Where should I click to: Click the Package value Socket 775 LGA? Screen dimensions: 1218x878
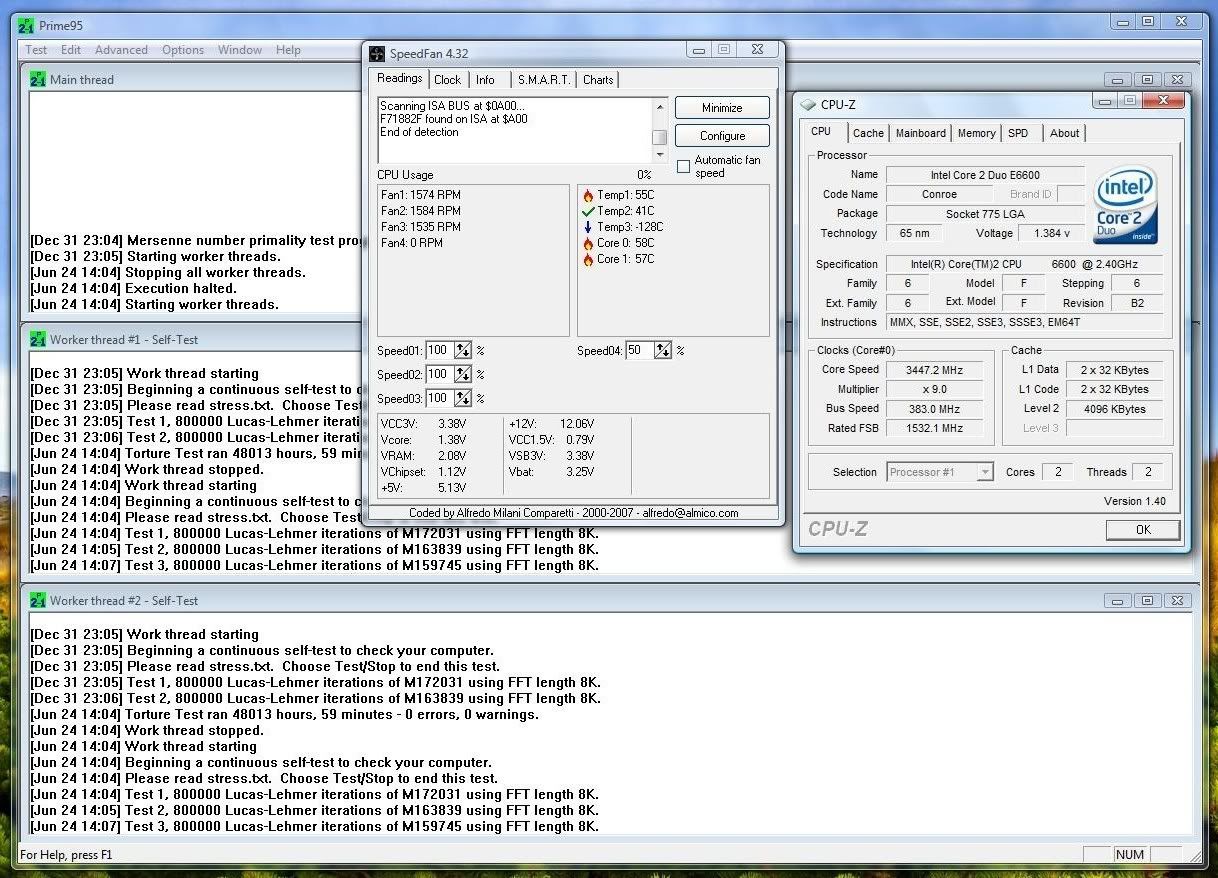pyautogui.click(x=985, y=214)
